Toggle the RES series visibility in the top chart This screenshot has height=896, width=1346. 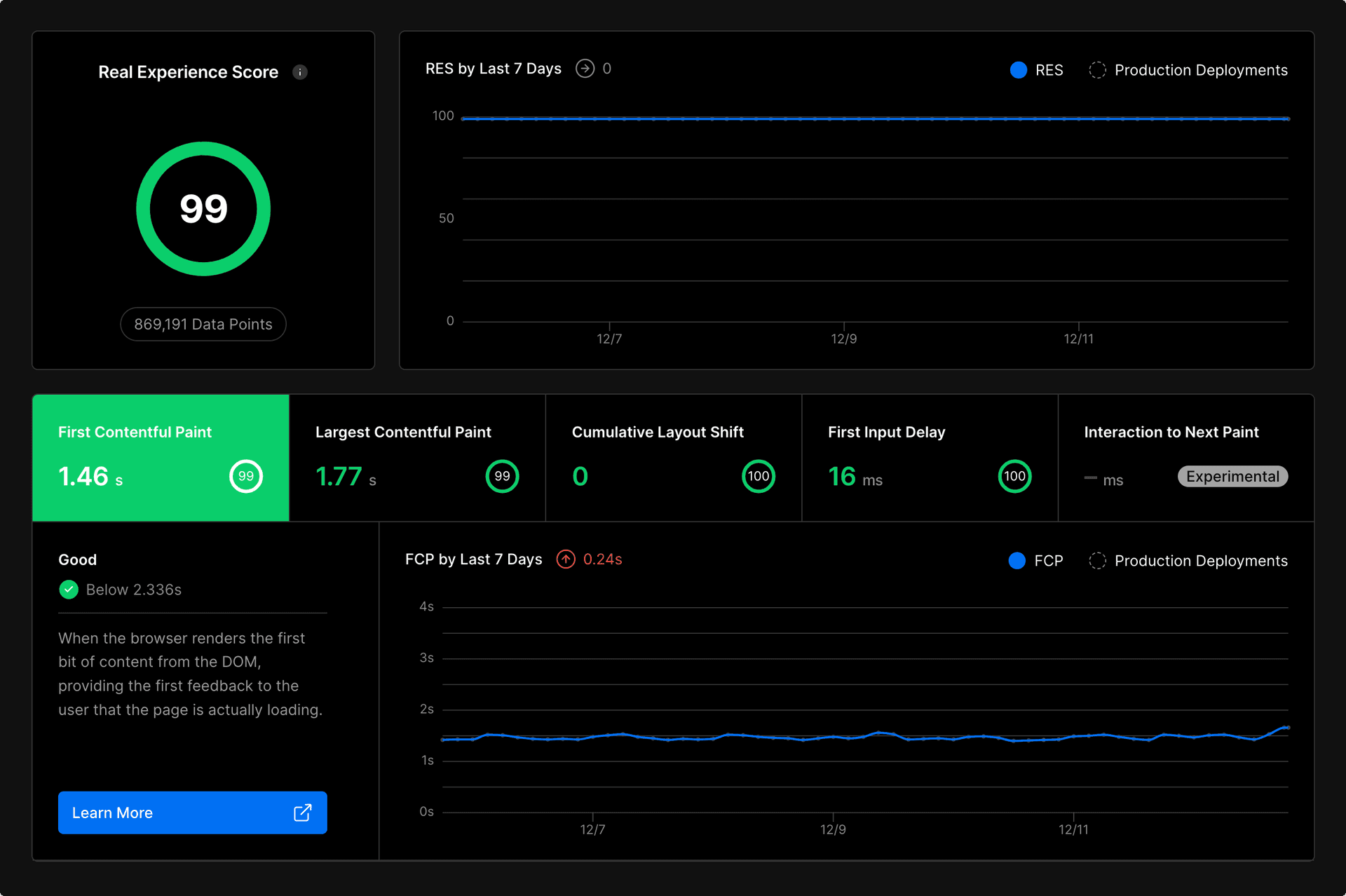[x=1036, y=70]
